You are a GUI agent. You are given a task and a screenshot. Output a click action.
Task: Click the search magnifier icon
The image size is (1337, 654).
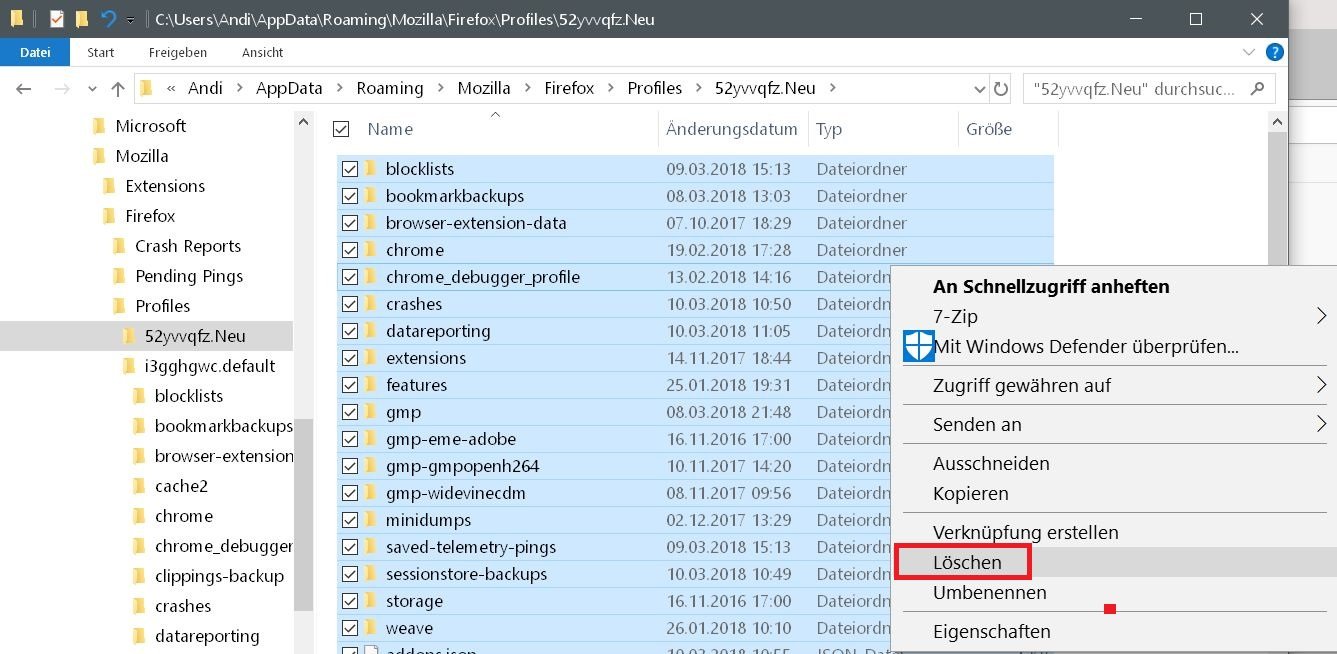(1257, 88)
